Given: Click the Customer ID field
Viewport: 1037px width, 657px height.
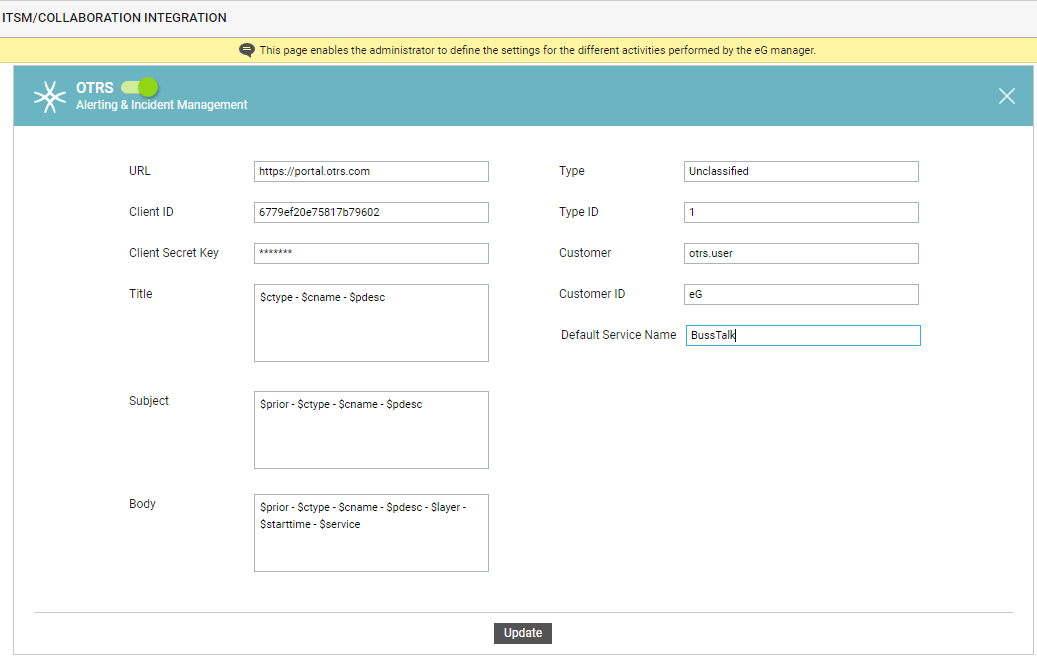Looking at the screenshot, I should [801, 294].
